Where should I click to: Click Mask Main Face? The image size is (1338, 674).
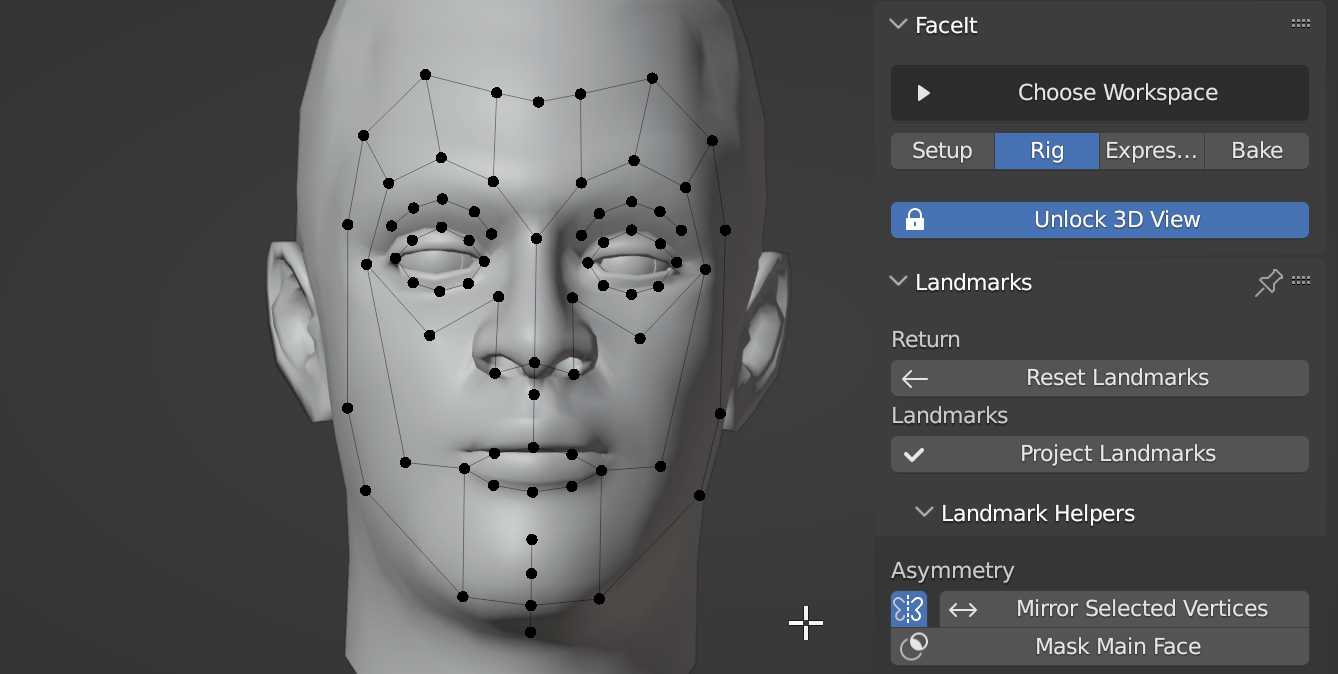pos(1099,647)
